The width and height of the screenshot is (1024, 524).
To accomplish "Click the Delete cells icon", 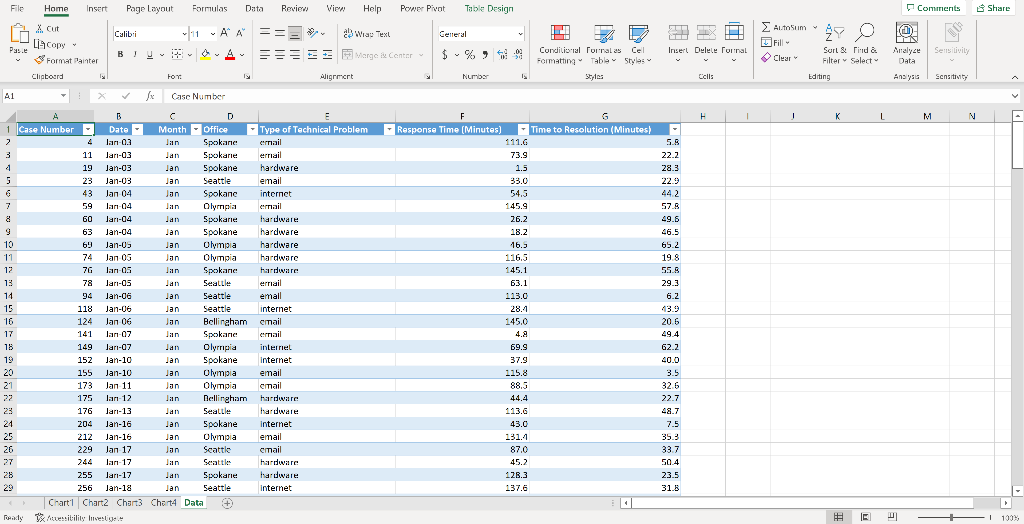I will (x=706, y=33).
